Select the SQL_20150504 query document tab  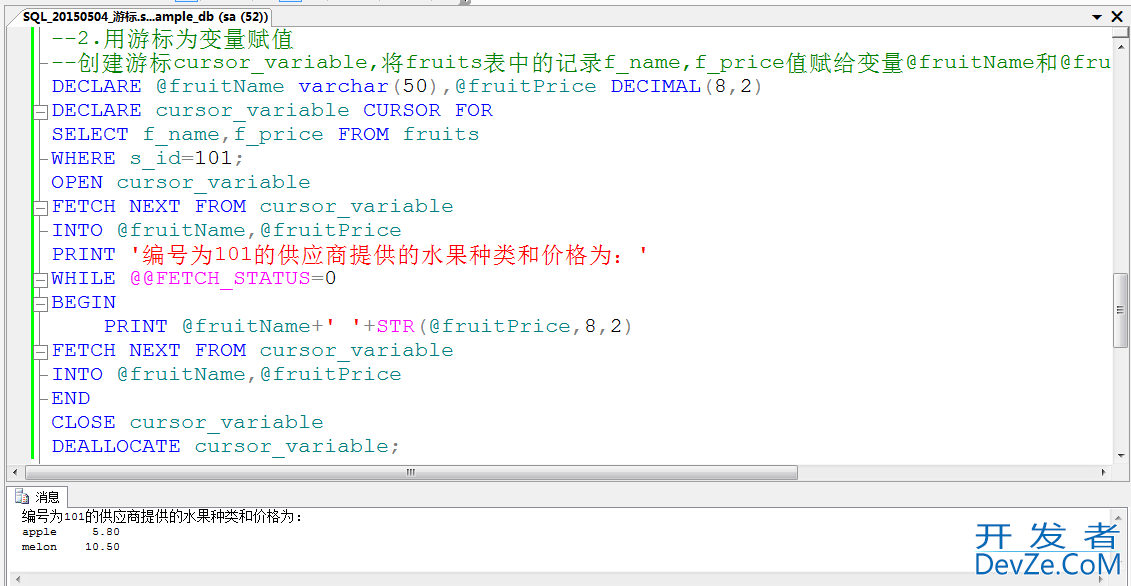coord(146,16)
